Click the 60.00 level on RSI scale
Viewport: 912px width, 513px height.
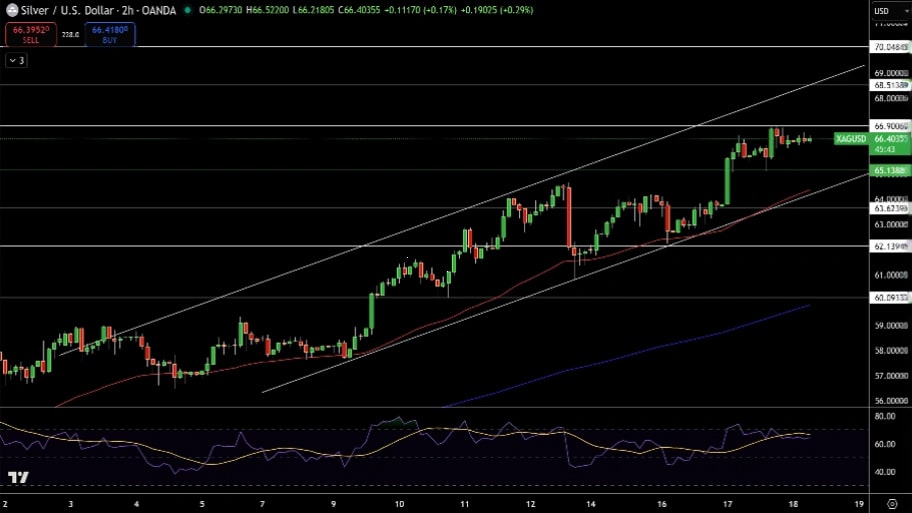(884, 444)
